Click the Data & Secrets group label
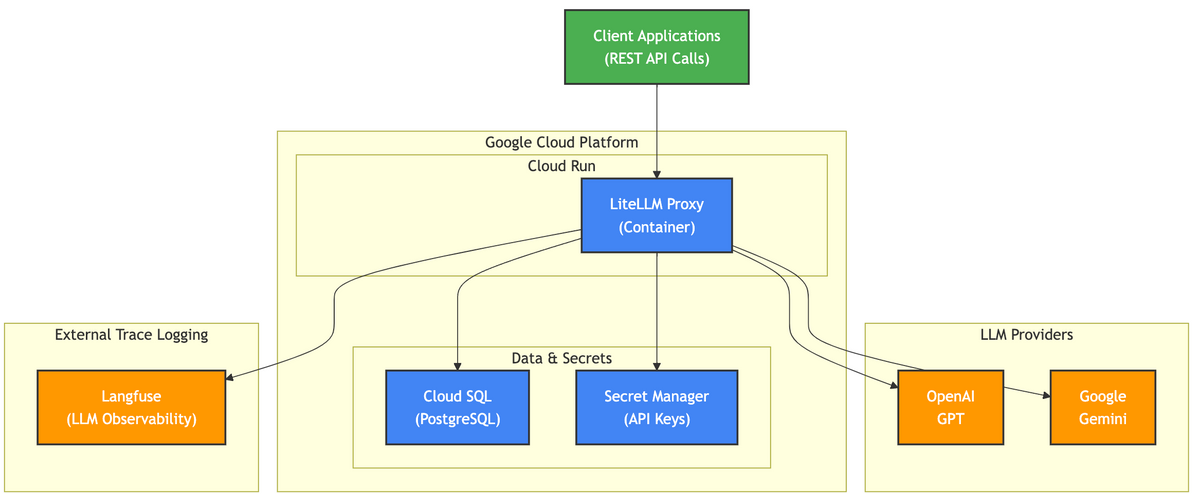Image resolution: width=1200 pixels, height=494 pixels. (561, 358)
